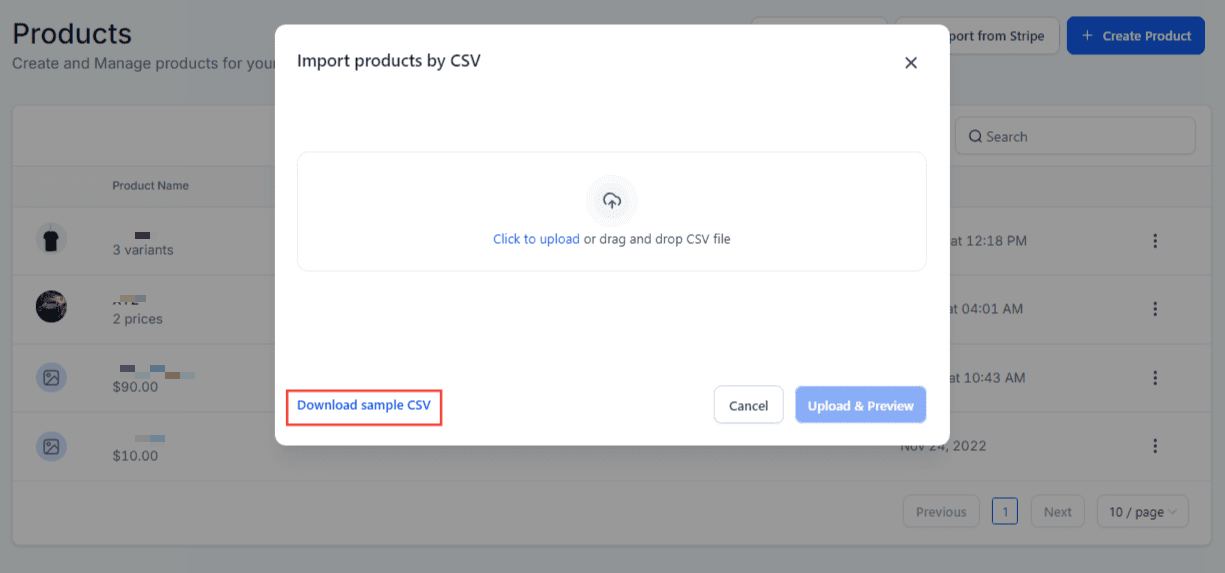Click the Import from Stripe button

tap(977, 36)
